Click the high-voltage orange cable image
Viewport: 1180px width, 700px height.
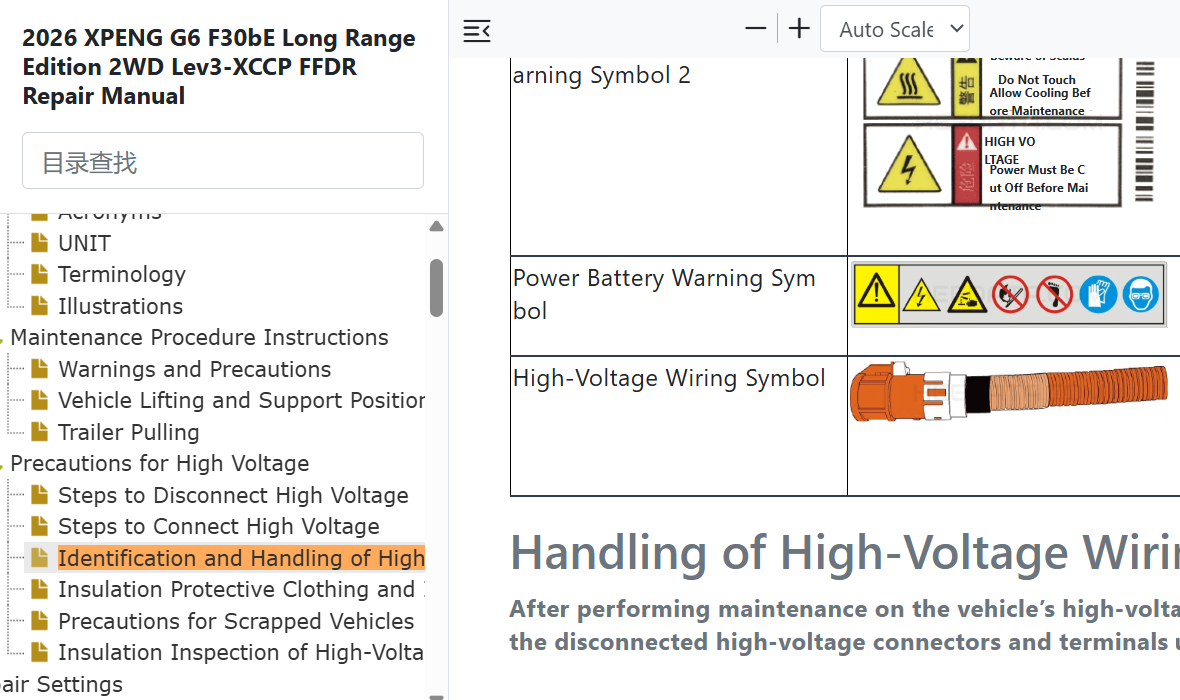click(1008, 391)
